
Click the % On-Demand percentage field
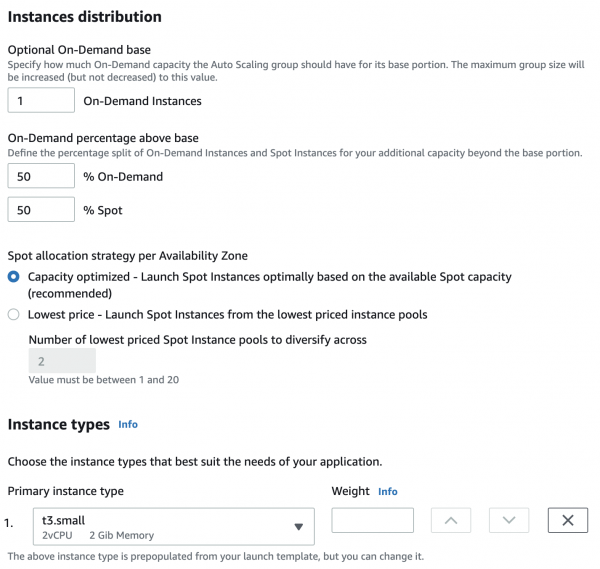point(41,176)
